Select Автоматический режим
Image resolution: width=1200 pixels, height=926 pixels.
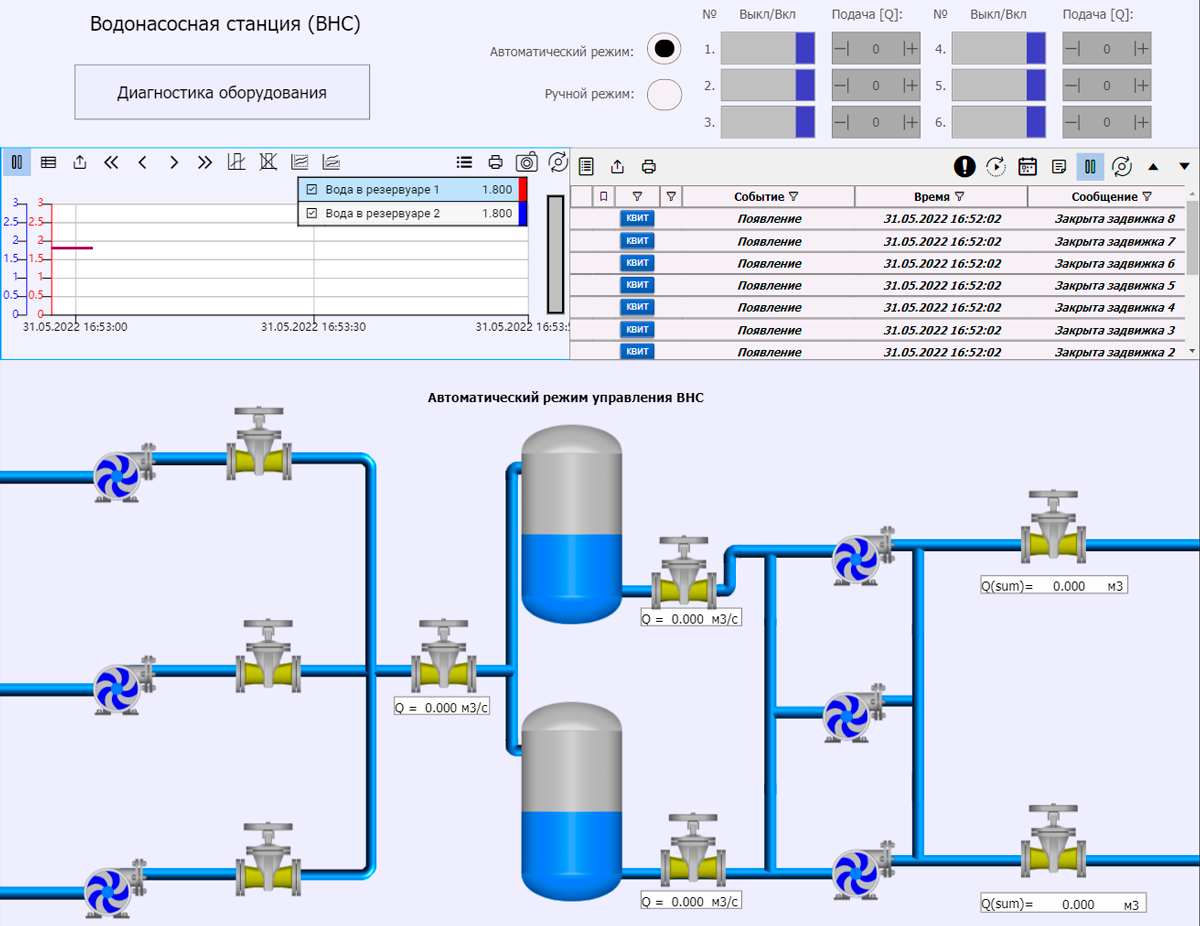[663, 47]
